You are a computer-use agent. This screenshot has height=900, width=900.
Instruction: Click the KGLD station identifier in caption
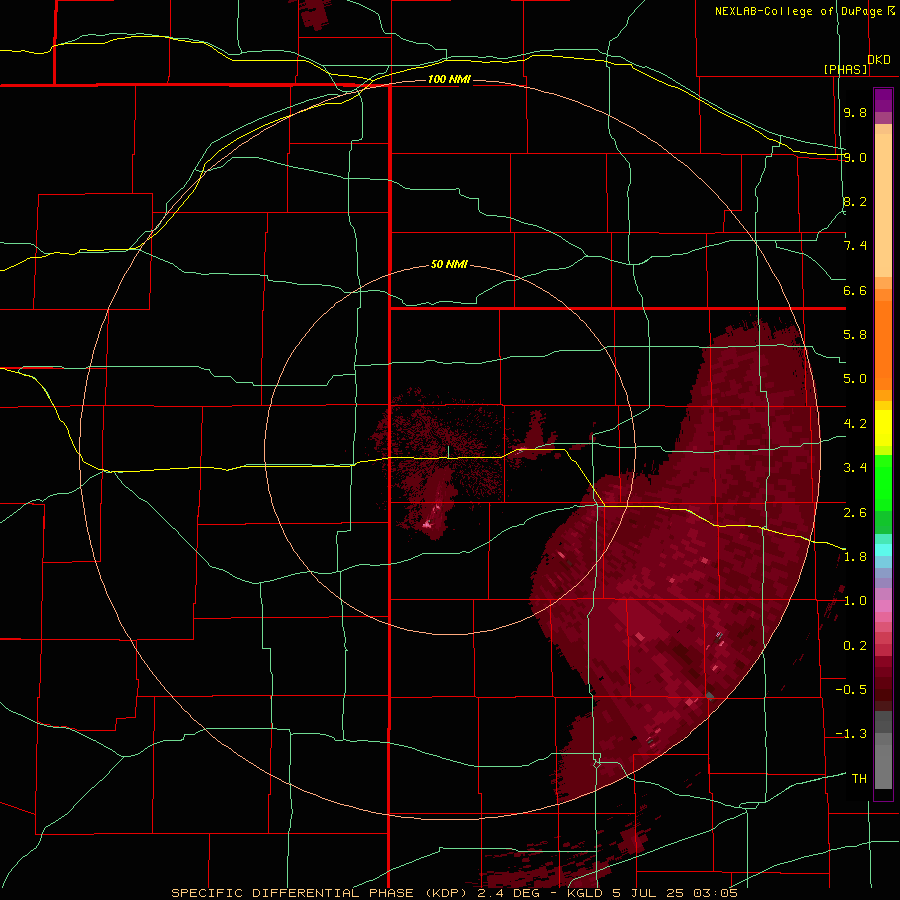pyautogui.click(x=586, y=893)
